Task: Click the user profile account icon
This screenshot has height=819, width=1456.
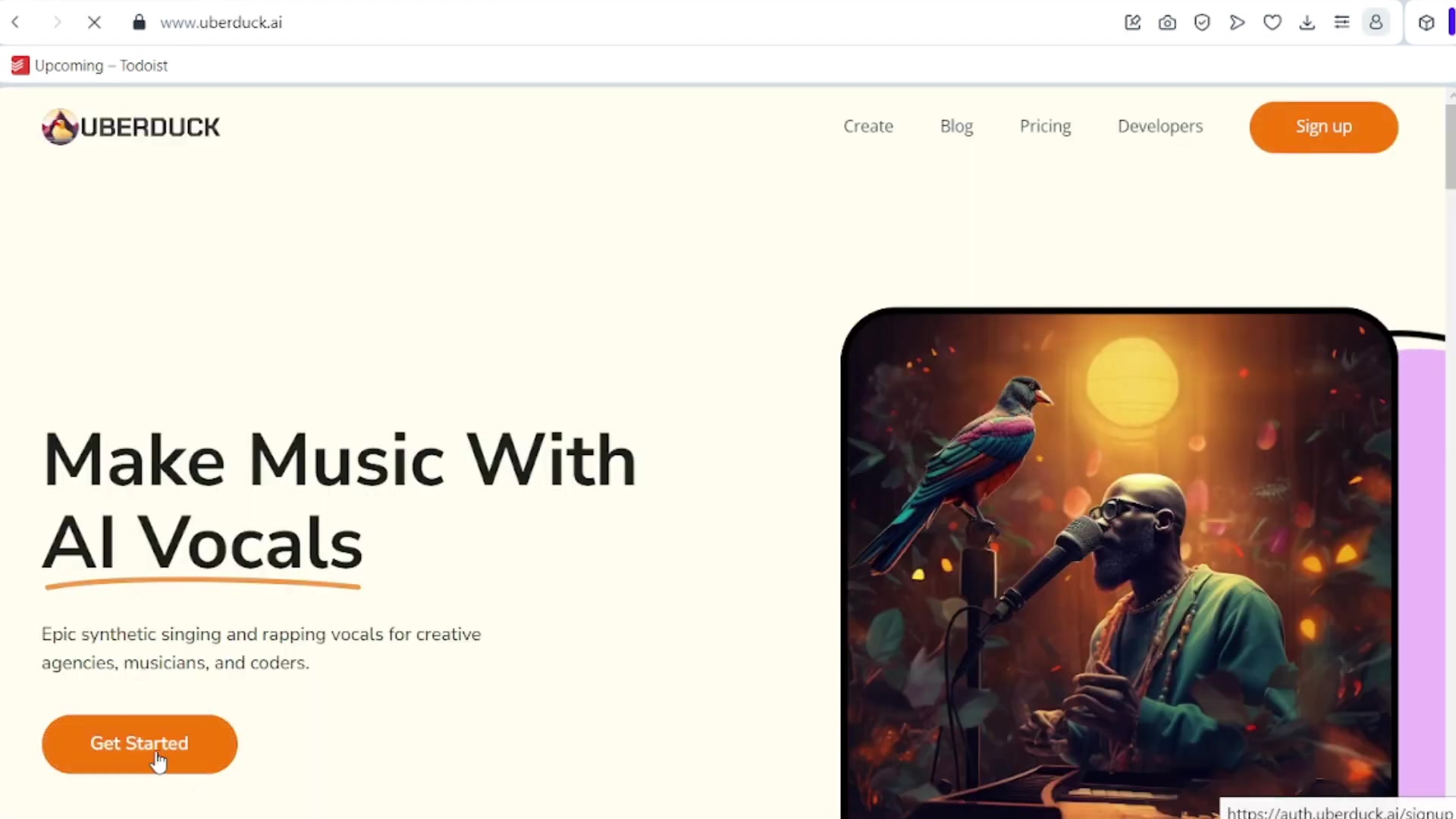Action: [1376, 23]
